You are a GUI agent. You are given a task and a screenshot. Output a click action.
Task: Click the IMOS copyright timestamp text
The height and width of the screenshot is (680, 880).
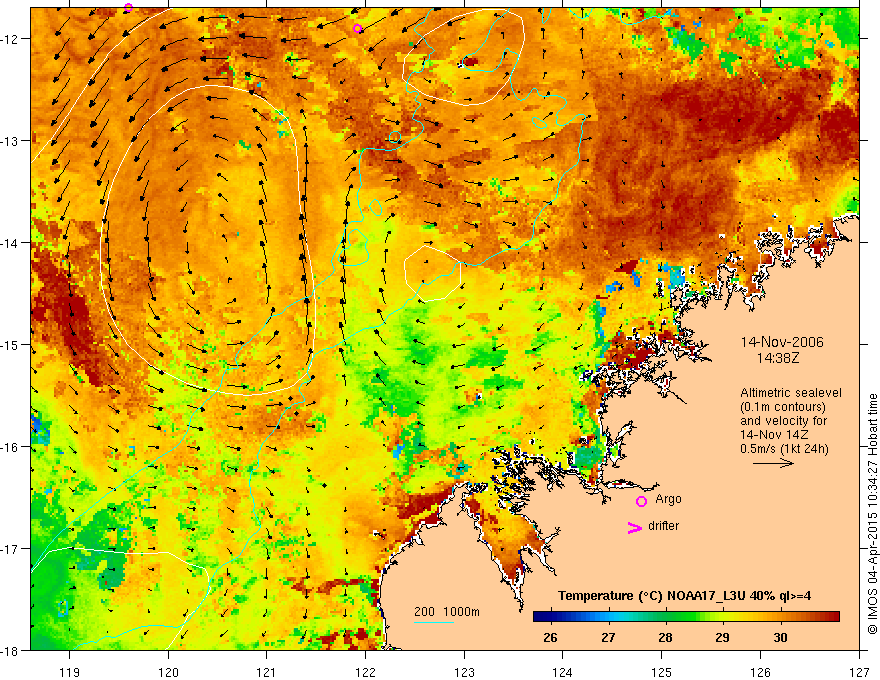click(x=872, y=513)
